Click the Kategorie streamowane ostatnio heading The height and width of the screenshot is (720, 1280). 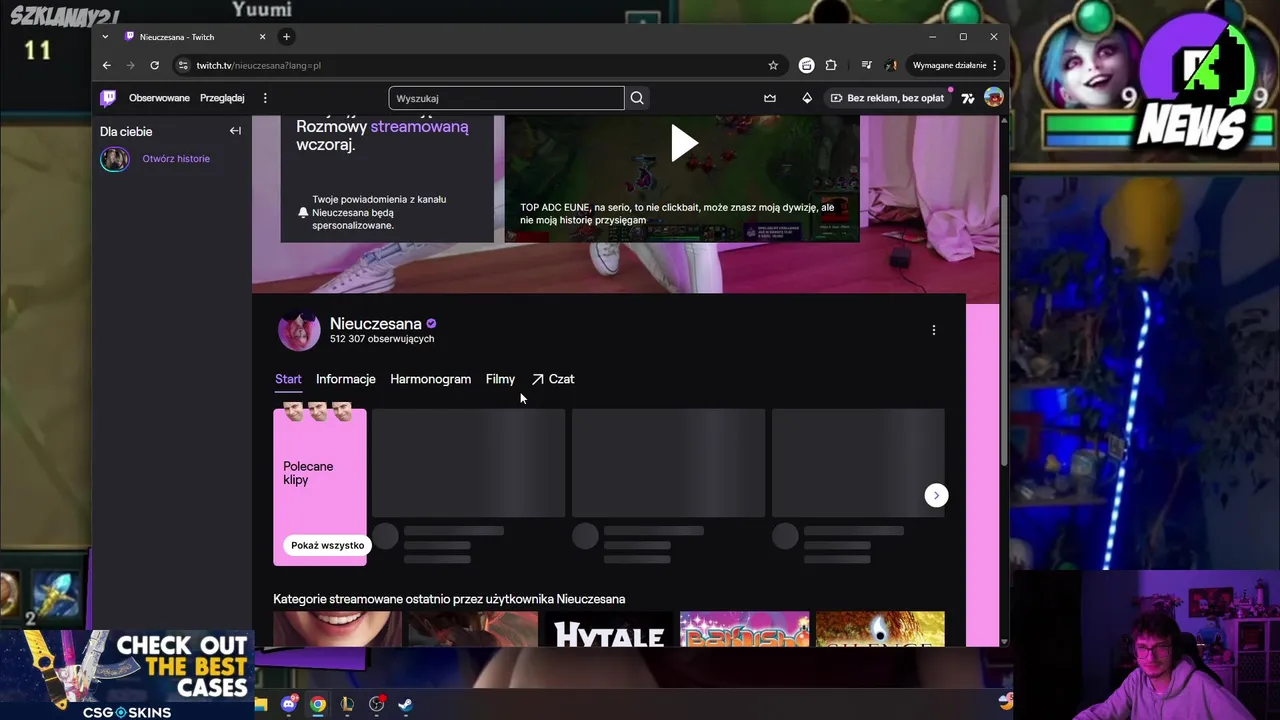click(449, 599)
